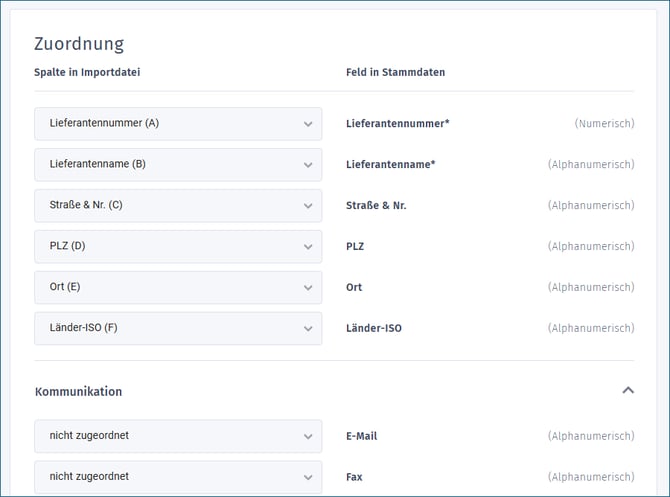Click the chevron arrow on PLZ (D)
Screen dimensions: 670x497
click(308, 247)
